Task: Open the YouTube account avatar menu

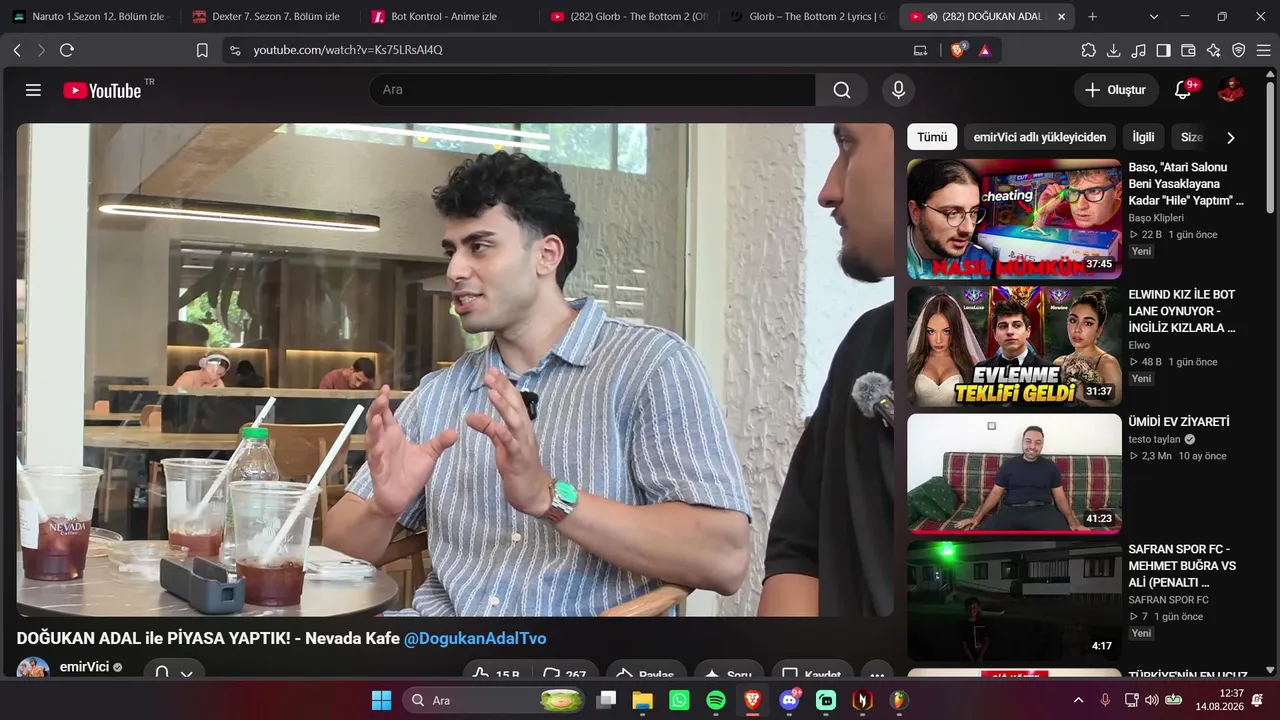Action: [x=1231, y=90]
